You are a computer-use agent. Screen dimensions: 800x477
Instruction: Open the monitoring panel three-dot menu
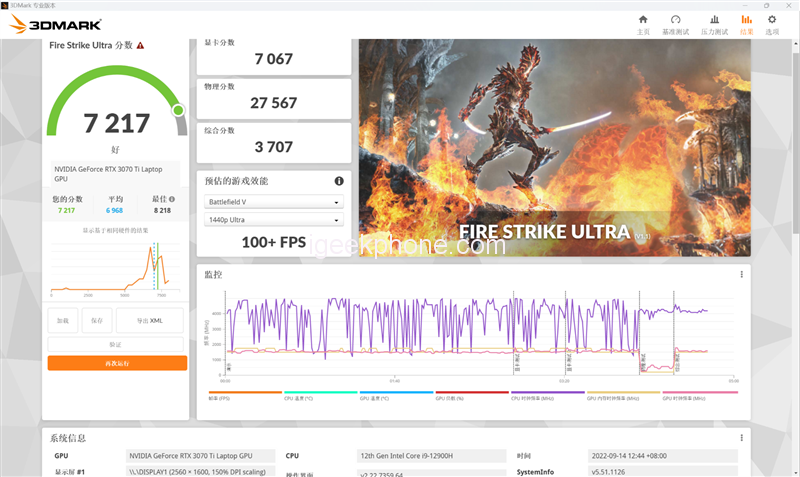(741, 274)
